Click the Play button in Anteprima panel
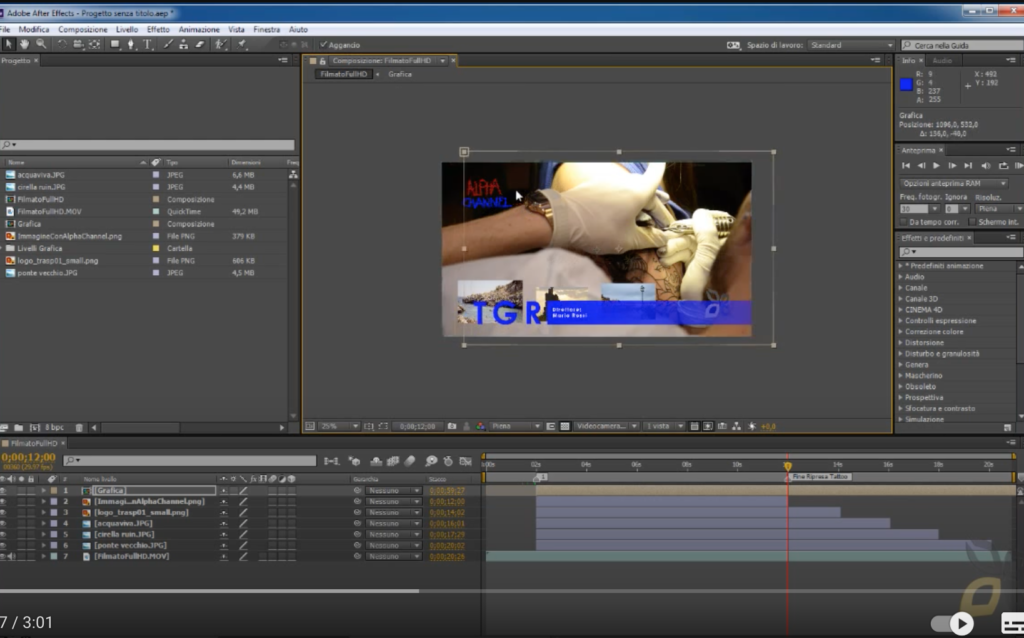1024x638 pixels. coord(936,166)
